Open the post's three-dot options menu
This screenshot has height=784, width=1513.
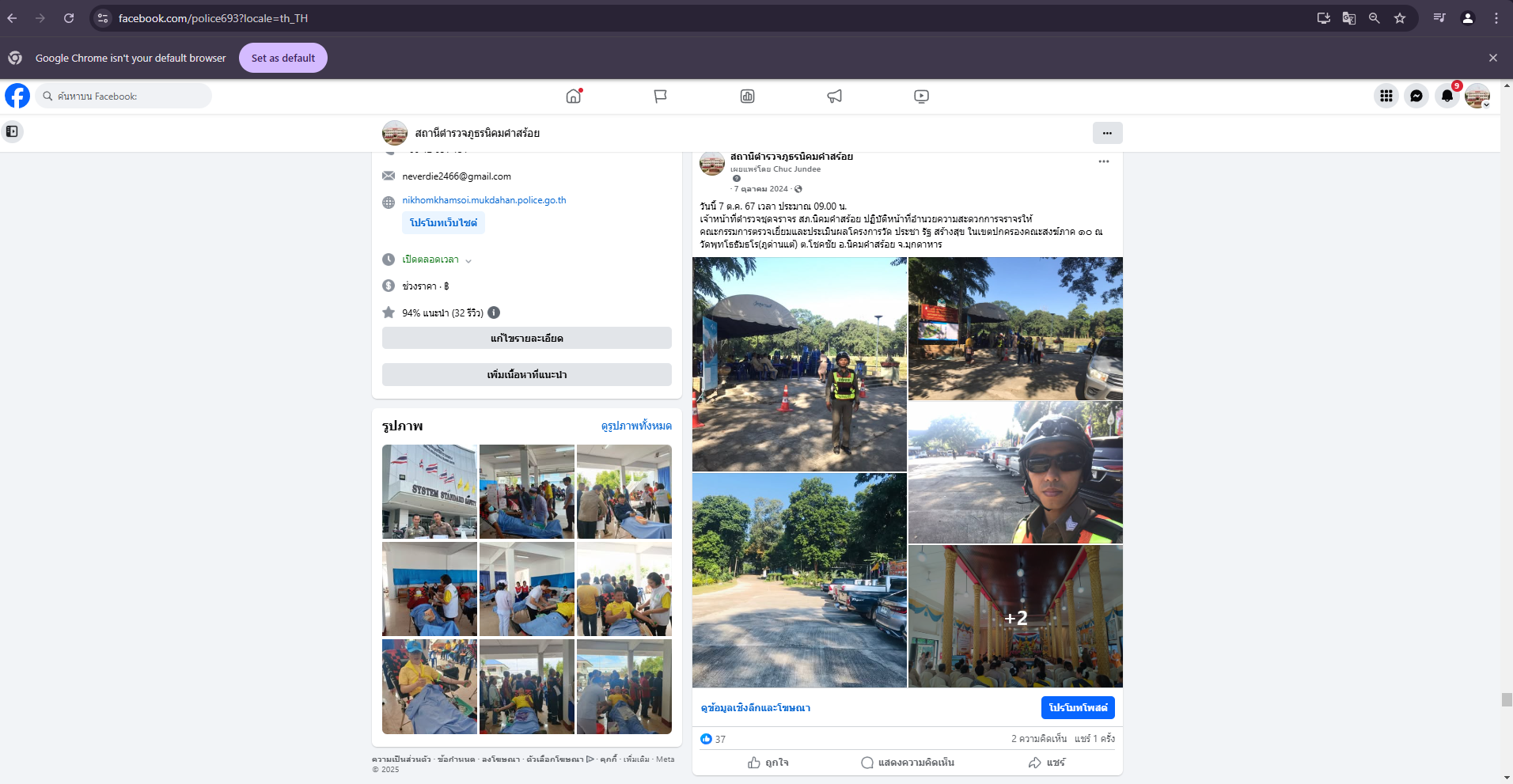pos(1103,161)
